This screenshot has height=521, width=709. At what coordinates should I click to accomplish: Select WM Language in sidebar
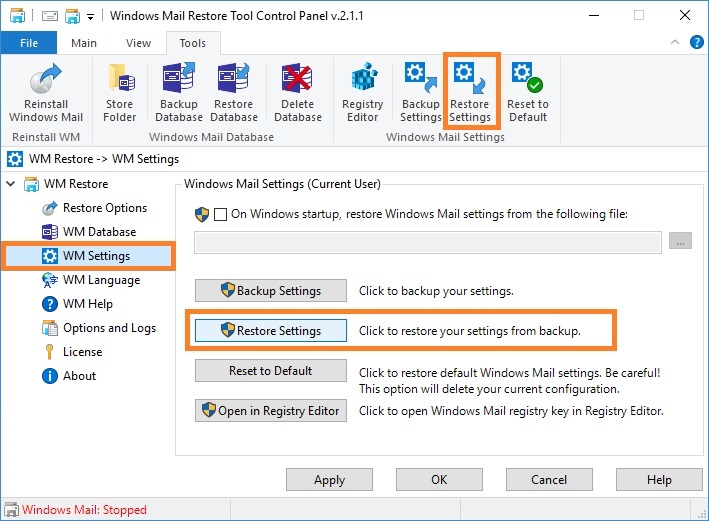click(x=90, y=280)
